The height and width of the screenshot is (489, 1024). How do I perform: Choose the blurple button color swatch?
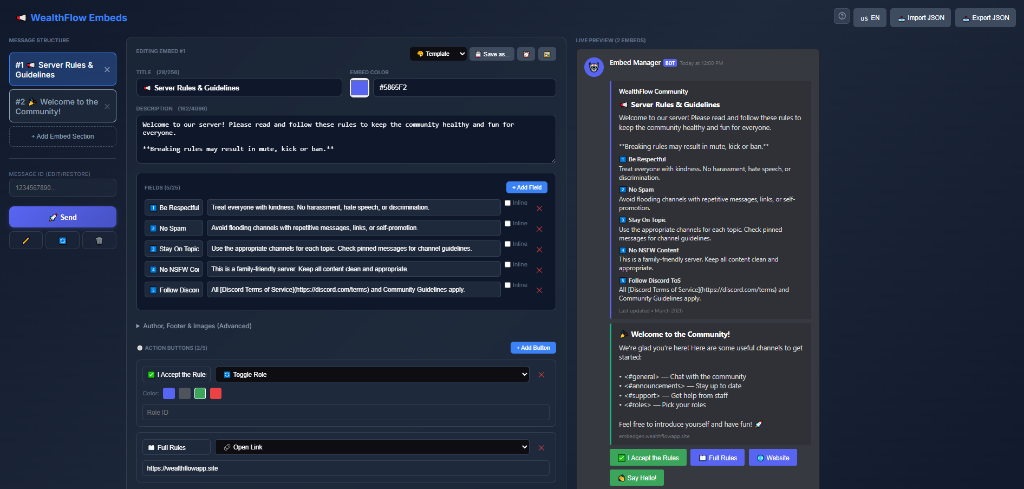169,394
